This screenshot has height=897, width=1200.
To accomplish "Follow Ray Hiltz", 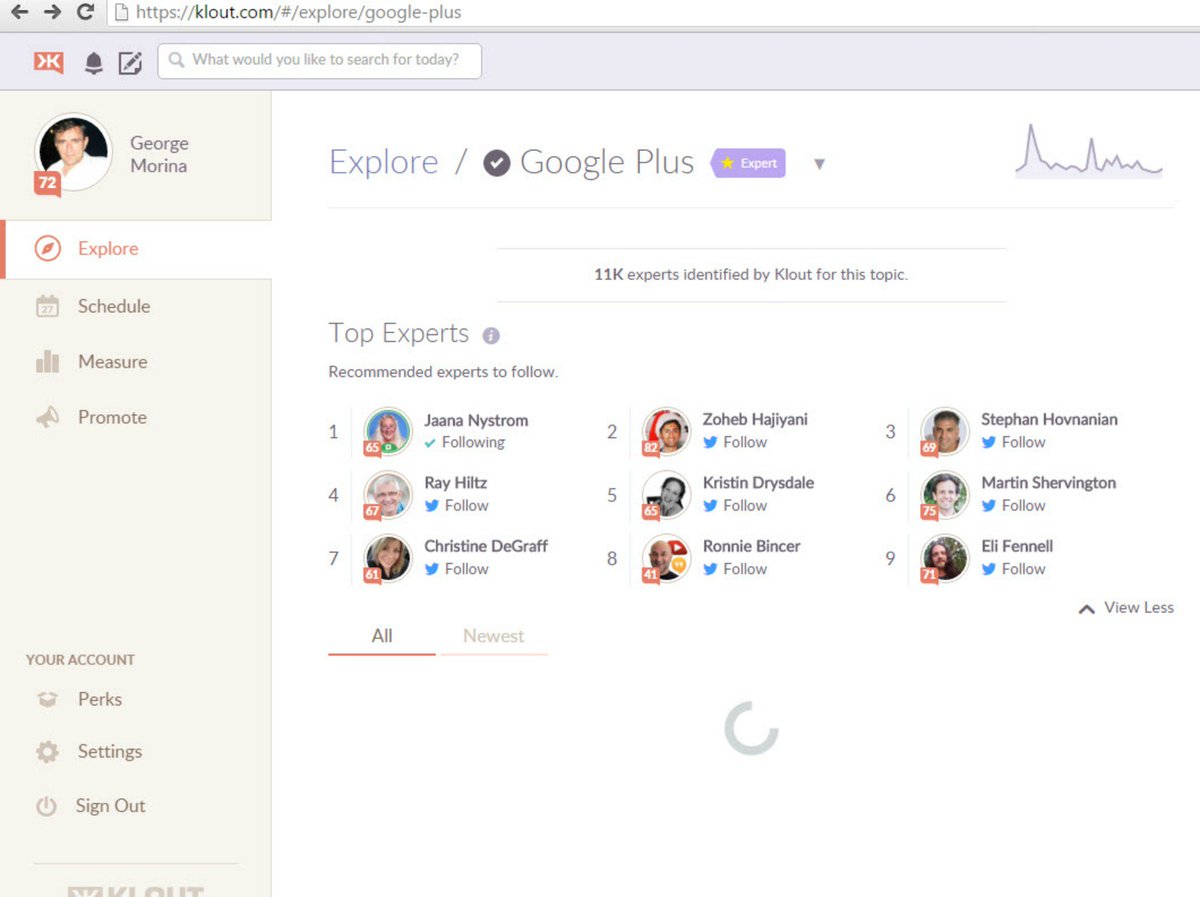I will click(456, 505).
